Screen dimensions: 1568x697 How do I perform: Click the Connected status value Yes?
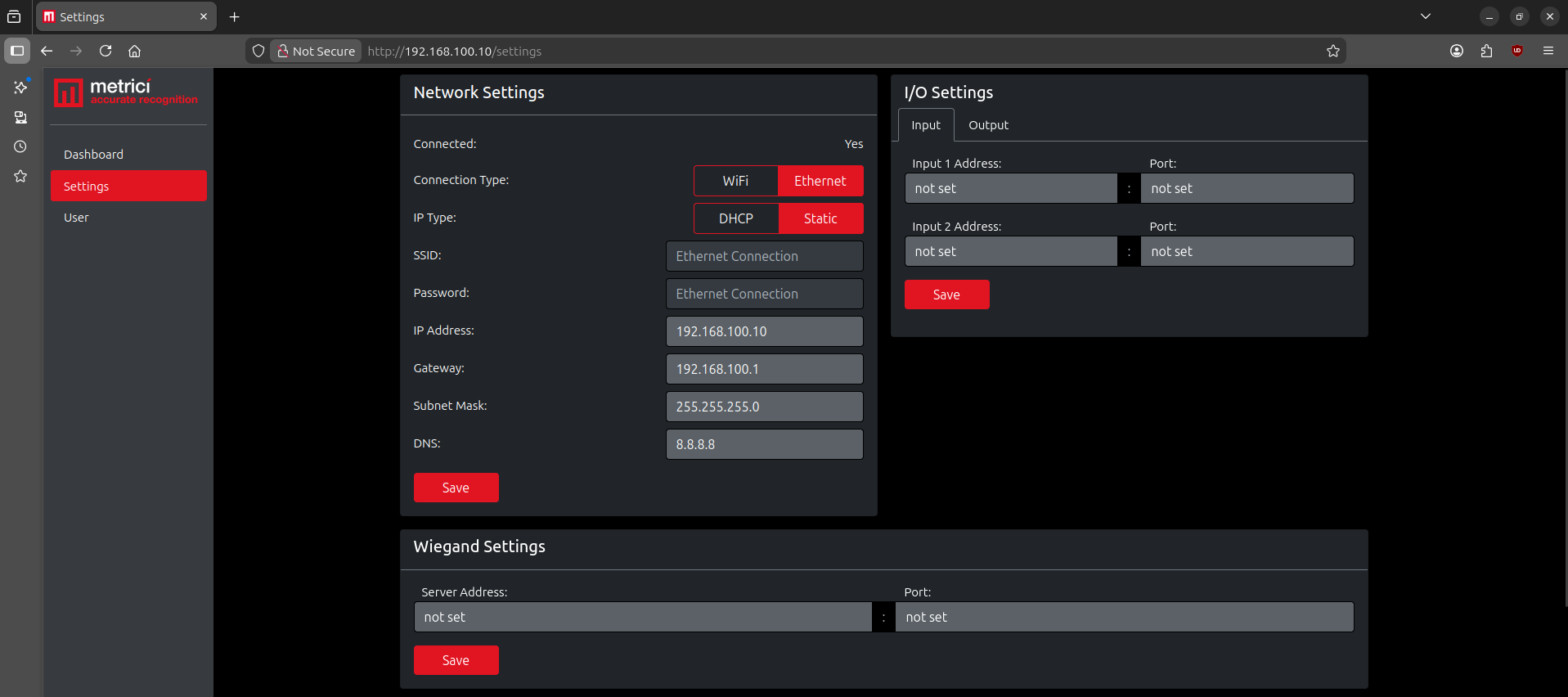click(x=854, y=144)
